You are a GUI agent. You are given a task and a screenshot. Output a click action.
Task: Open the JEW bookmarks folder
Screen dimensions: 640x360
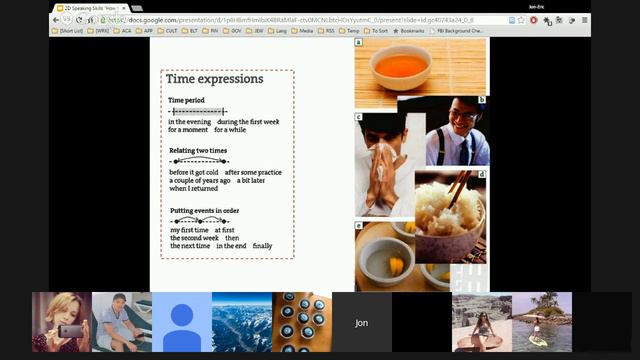(255, 31)
